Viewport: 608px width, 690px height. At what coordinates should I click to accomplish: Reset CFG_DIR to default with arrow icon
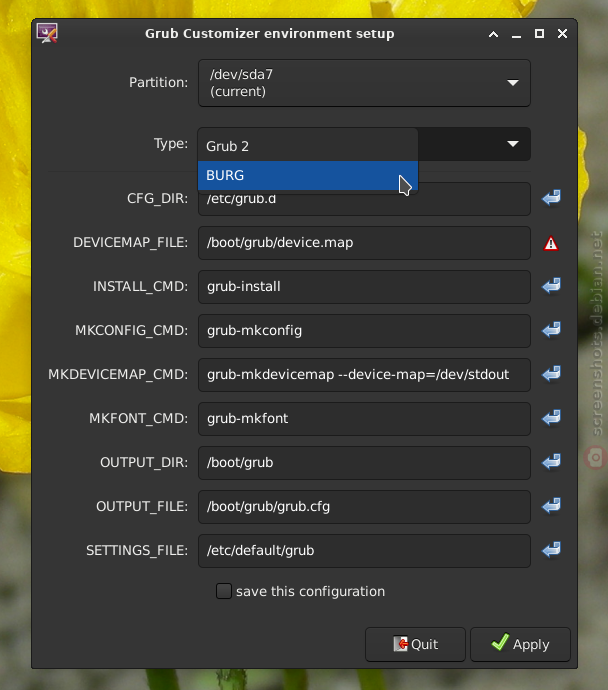pyautogui.click(x=551, y=198)
